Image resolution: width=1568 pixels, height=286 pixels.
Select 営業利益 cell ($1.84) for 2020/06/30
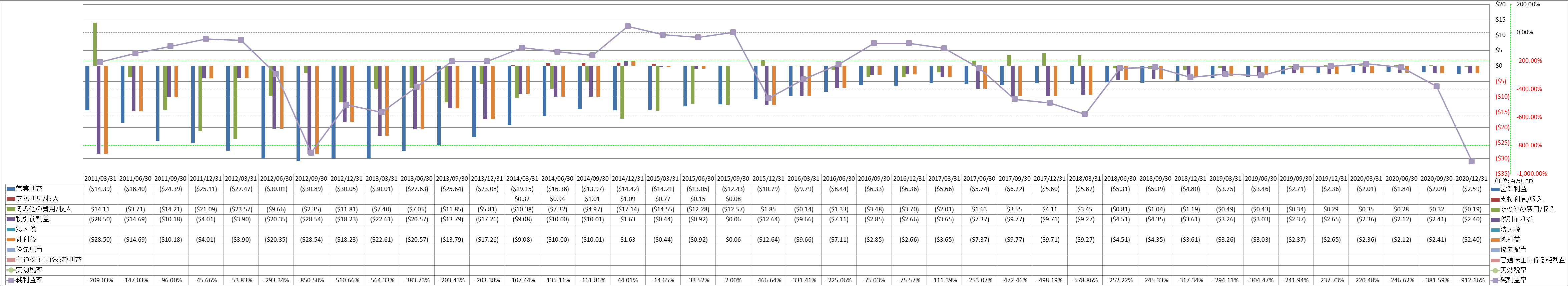tap(1402, 189)
